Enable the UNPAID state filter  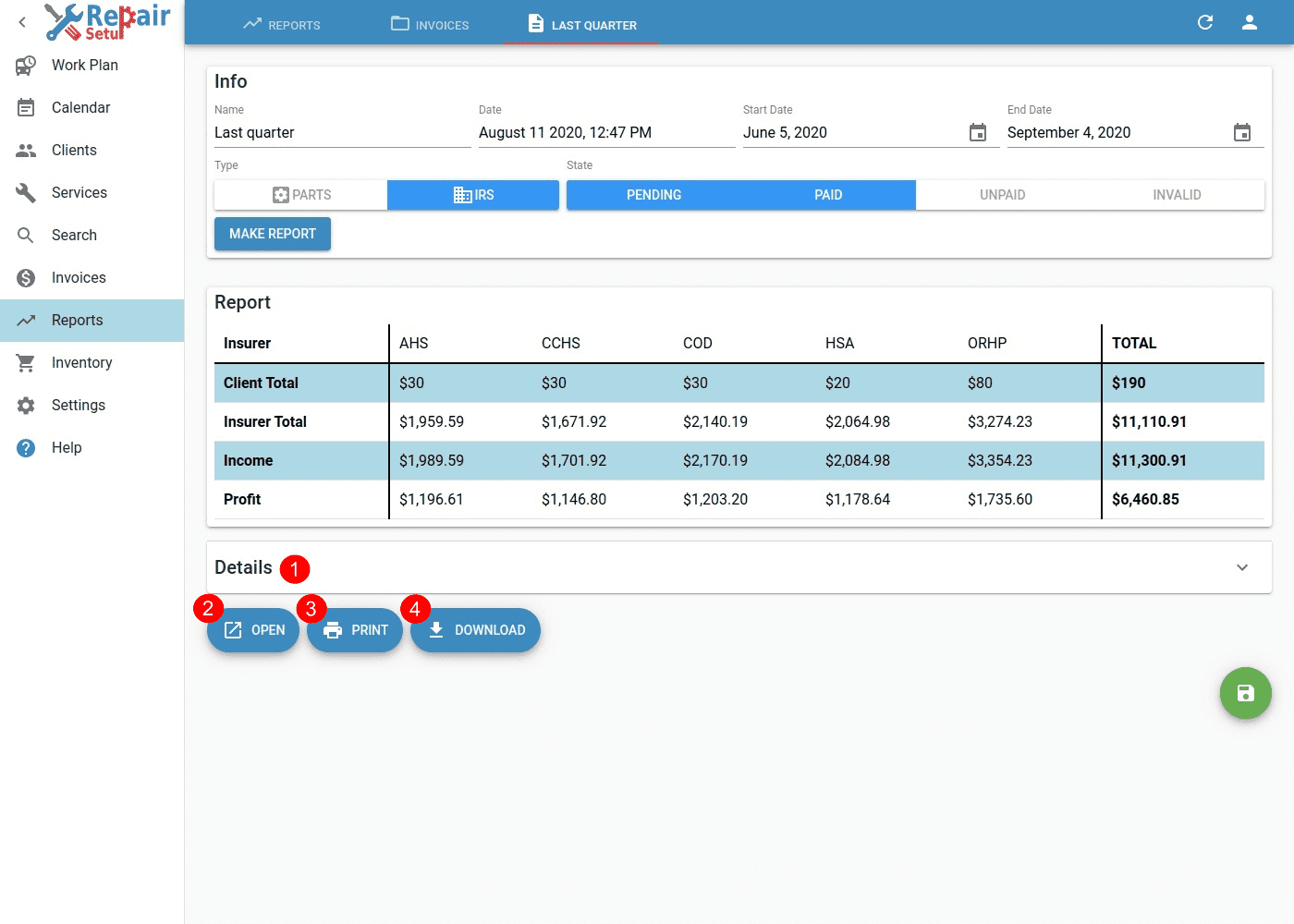coord(1002,195)
